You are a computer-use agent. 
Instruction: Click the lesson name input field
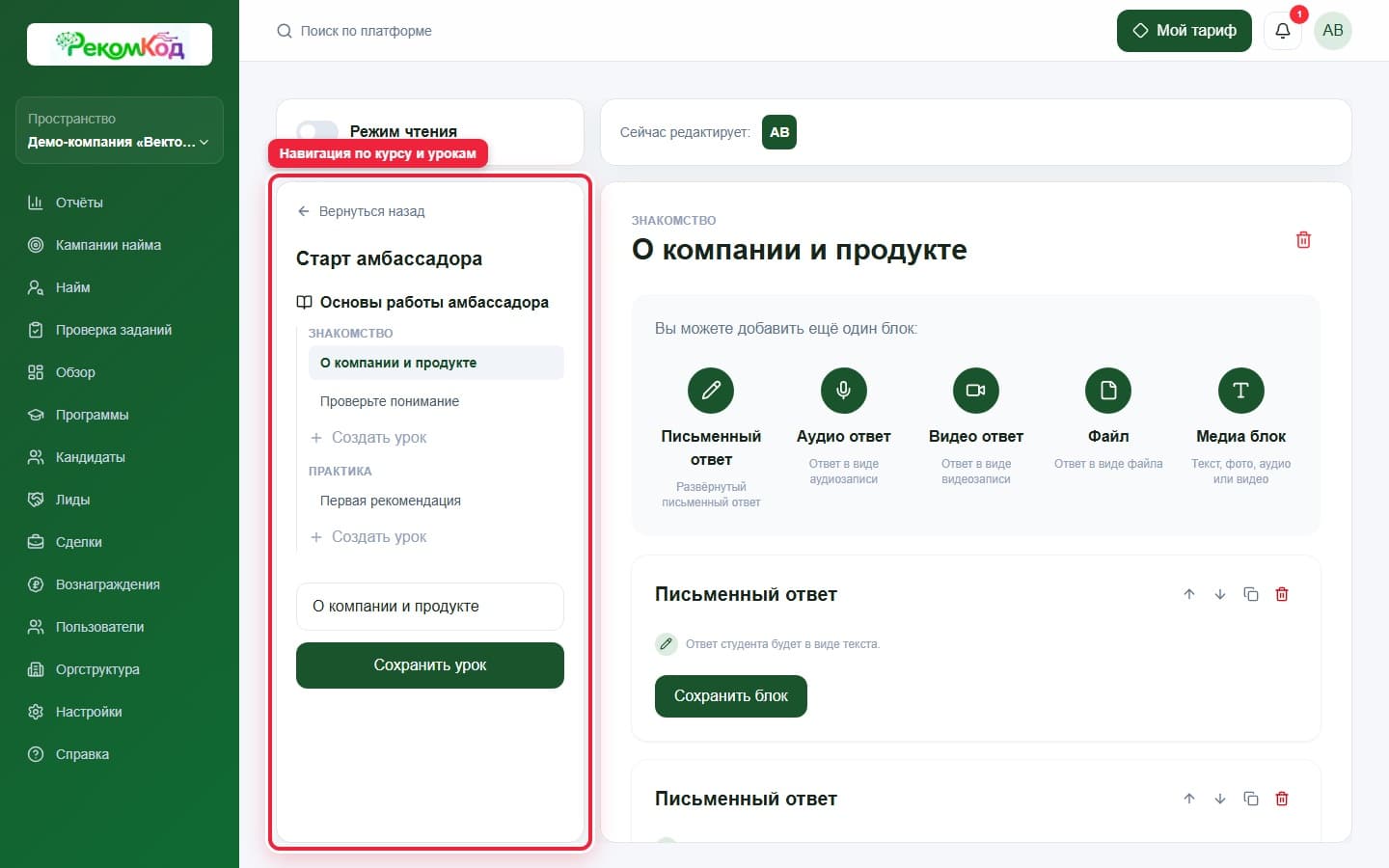tap(430, 607)
